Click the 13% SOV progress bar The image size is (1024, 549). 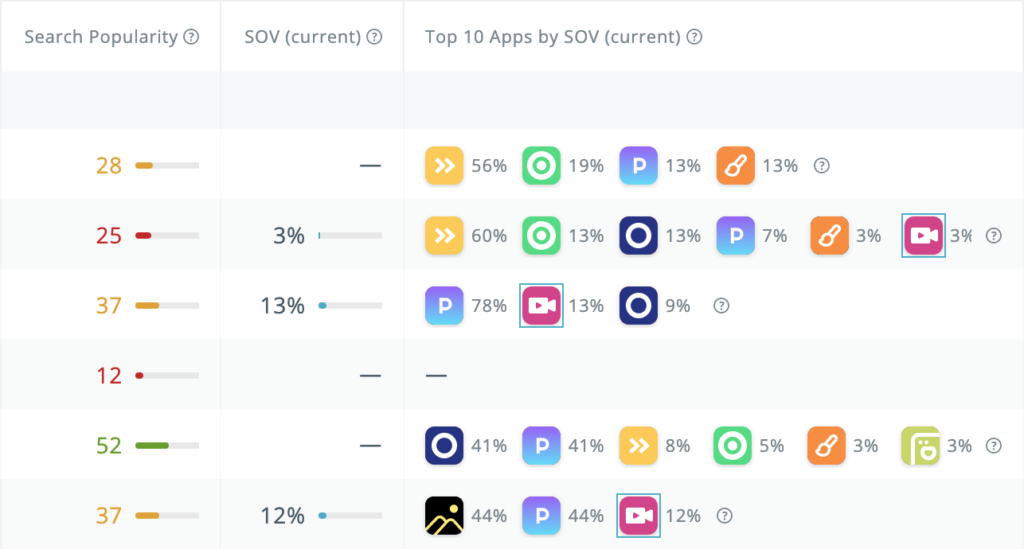tap(350, 306)
